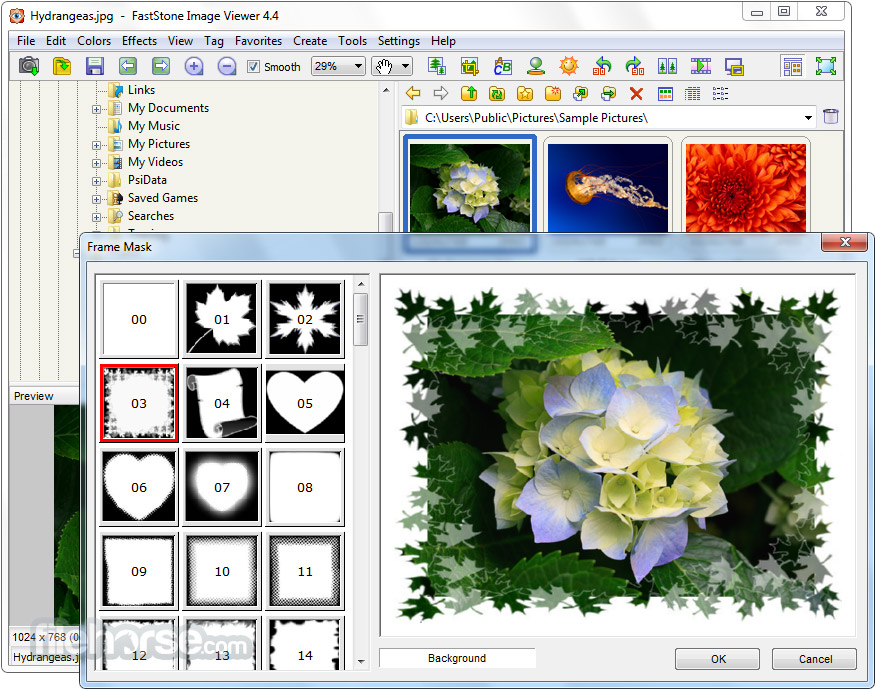Select the My Music folder in tree
This screenshot has width=876, height=690.
pyautogui.click(x=154, y=126)
